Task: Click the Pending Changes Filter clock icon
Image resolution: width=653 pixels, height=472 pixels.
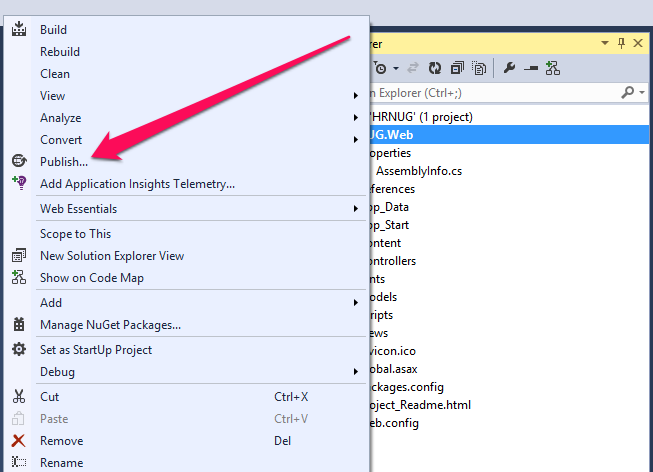Action: 381,68
